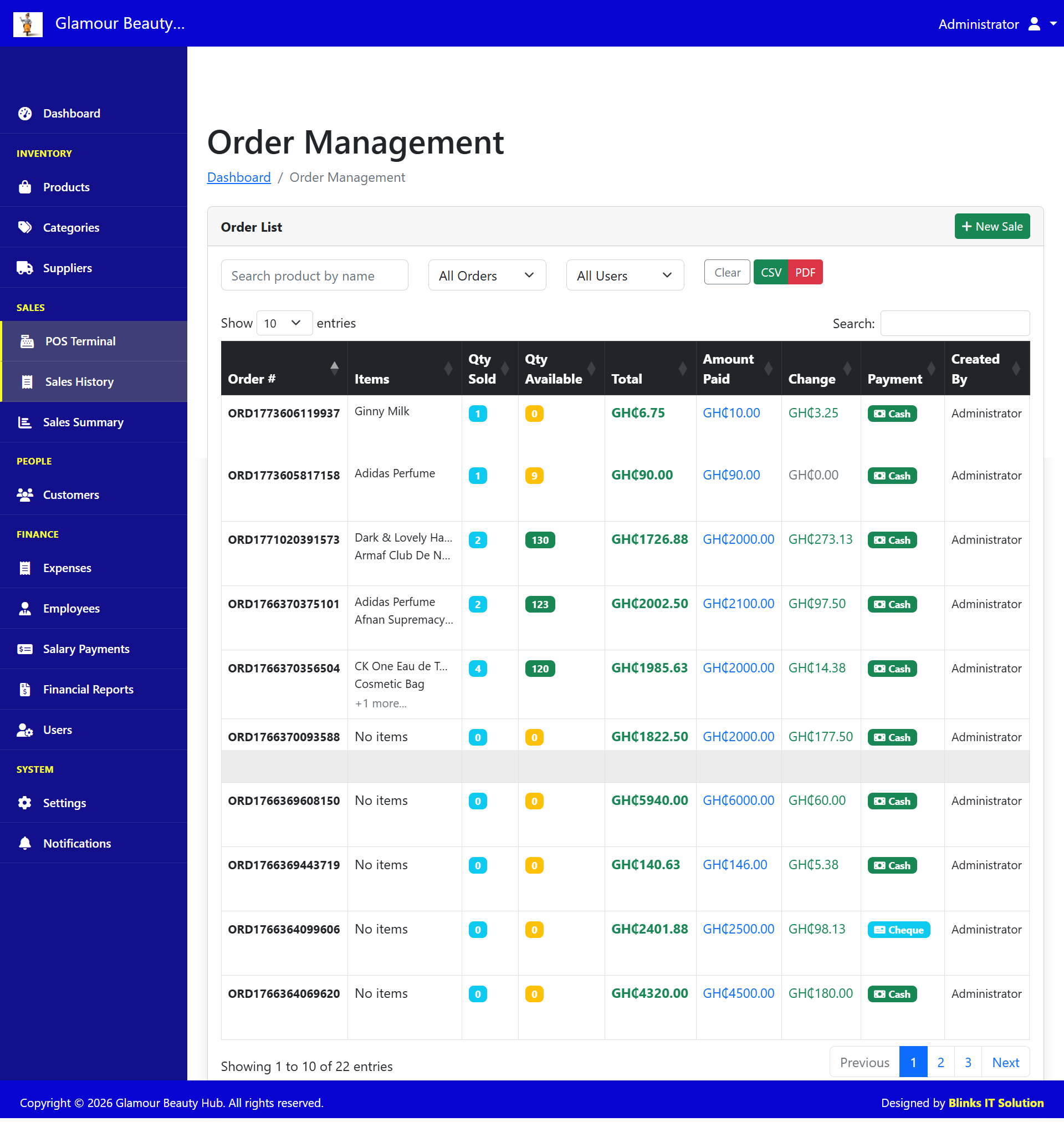Click the Categories tags icon

point(25,227)
